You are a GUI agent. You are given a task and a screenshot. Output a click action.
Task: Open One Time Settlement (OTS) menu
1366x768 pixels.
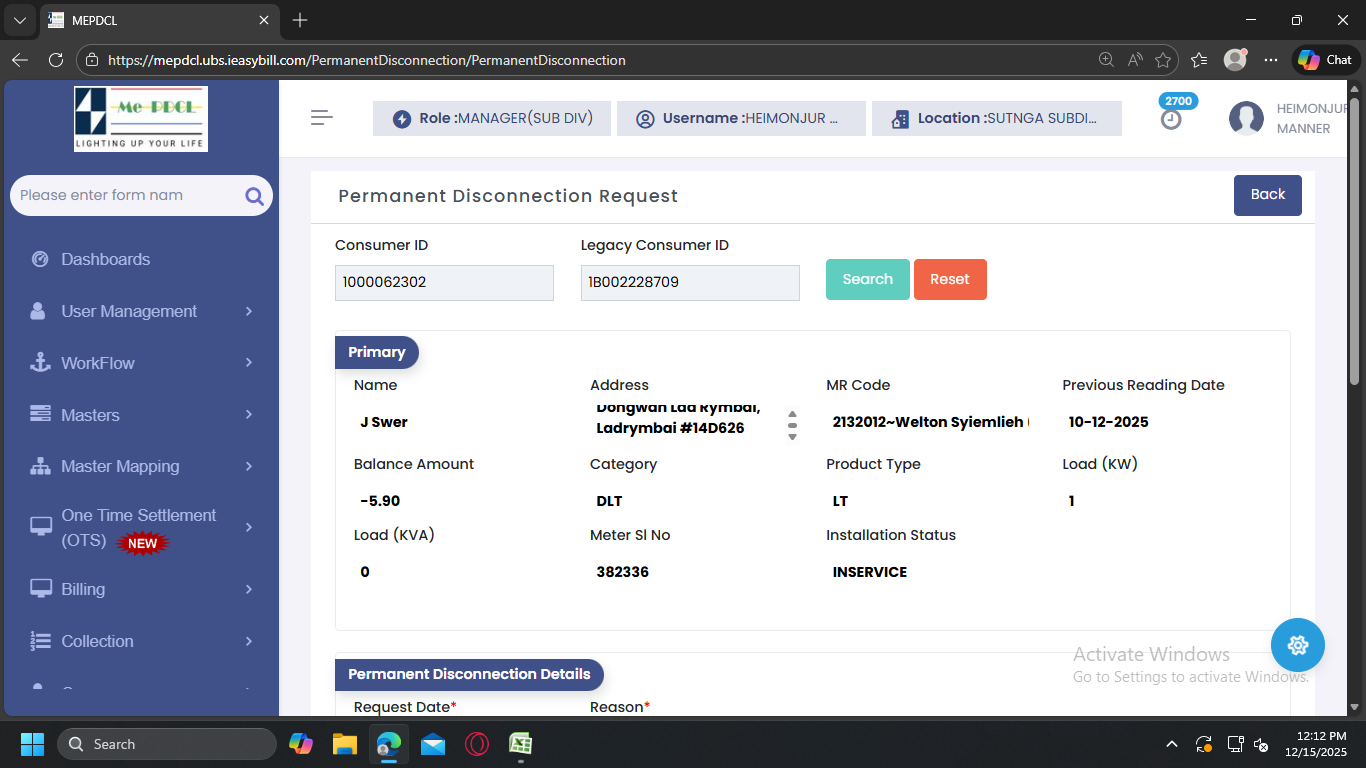[x=140, y=527]
